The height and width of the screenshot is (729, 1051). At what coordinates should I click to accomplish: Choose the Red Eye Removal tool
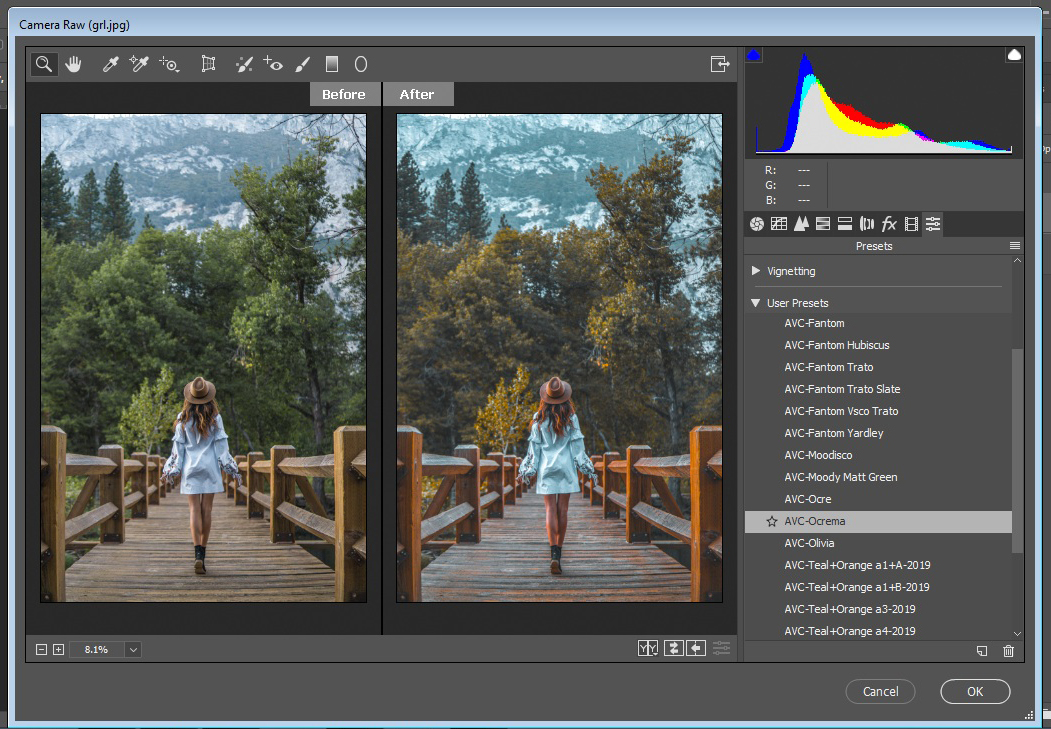pos(273,64)
